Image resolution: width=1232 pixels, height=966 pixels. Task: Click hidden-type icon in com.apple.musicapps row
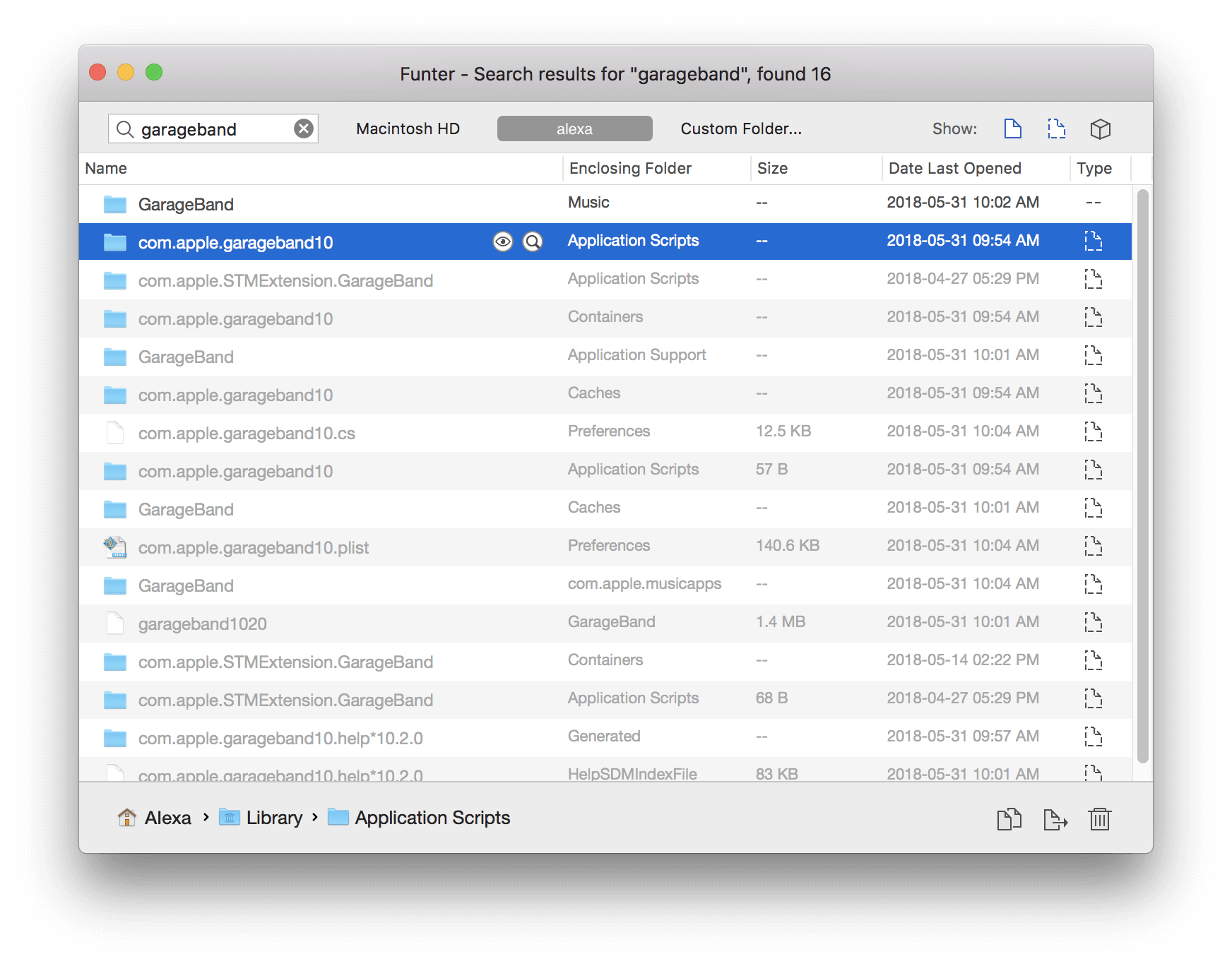(1093, 584)
